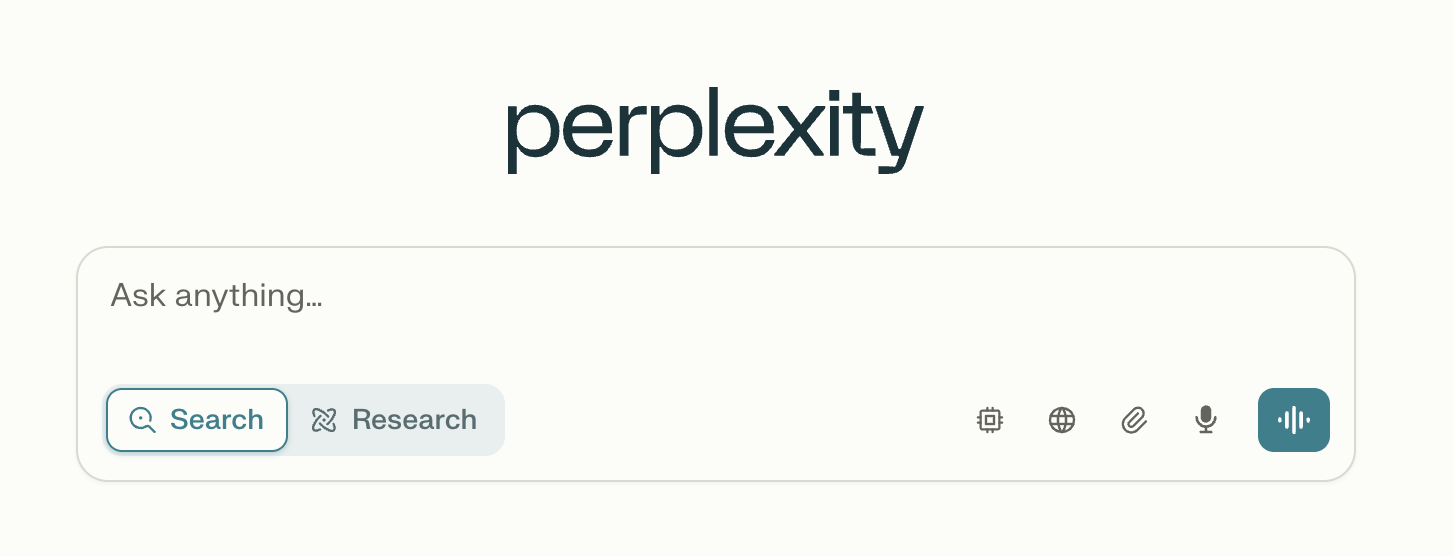Click the globe sources icon
Screen dimensions: 1454x556
[1062, 420]
